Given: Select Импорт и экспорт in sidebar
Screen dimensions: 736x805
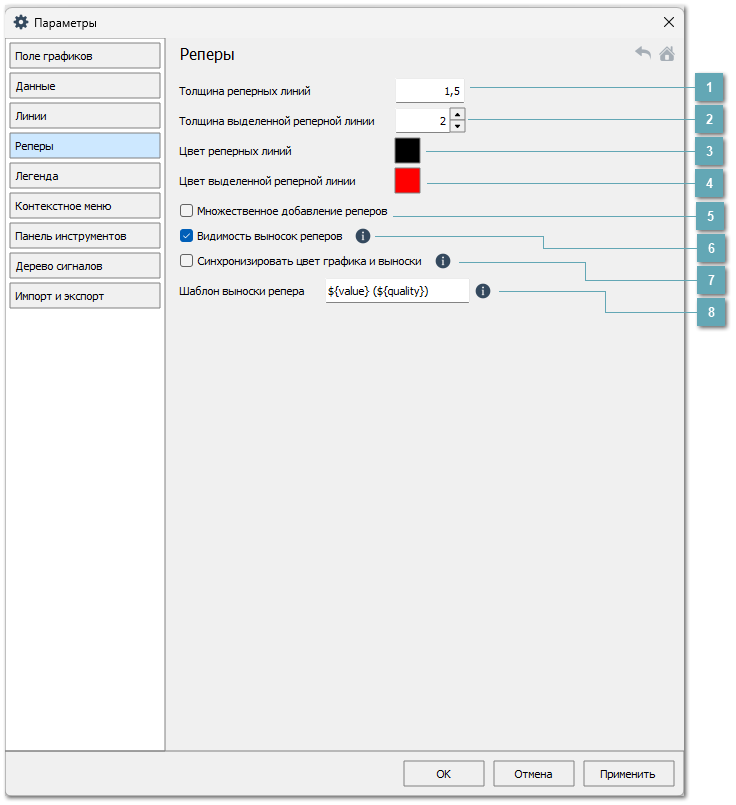Looking at the screenshot, I should [x=85, y=296].
